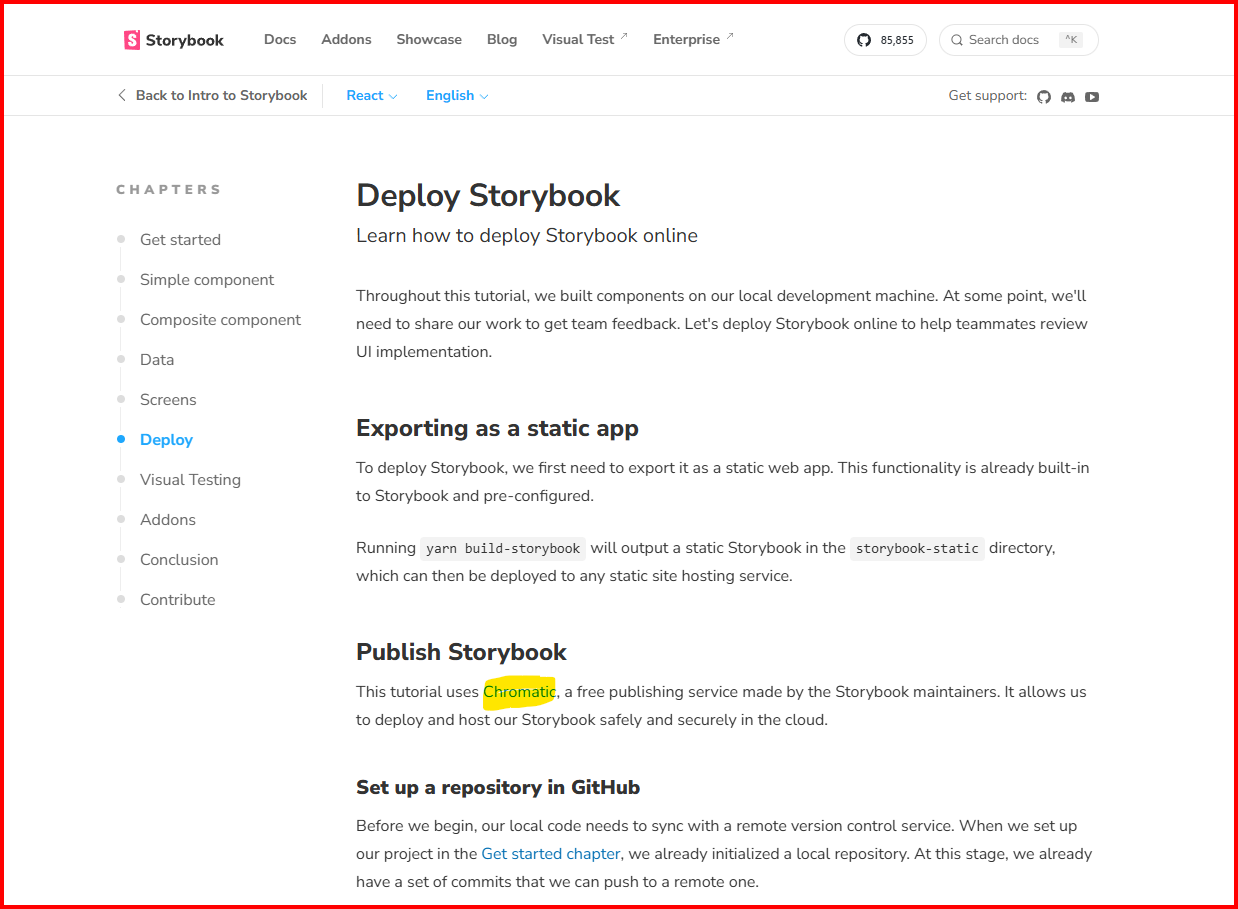The width and height of the screenshot is (1238, 909).
Task: Open the Docs menu item
Action: tap(280, 40)
